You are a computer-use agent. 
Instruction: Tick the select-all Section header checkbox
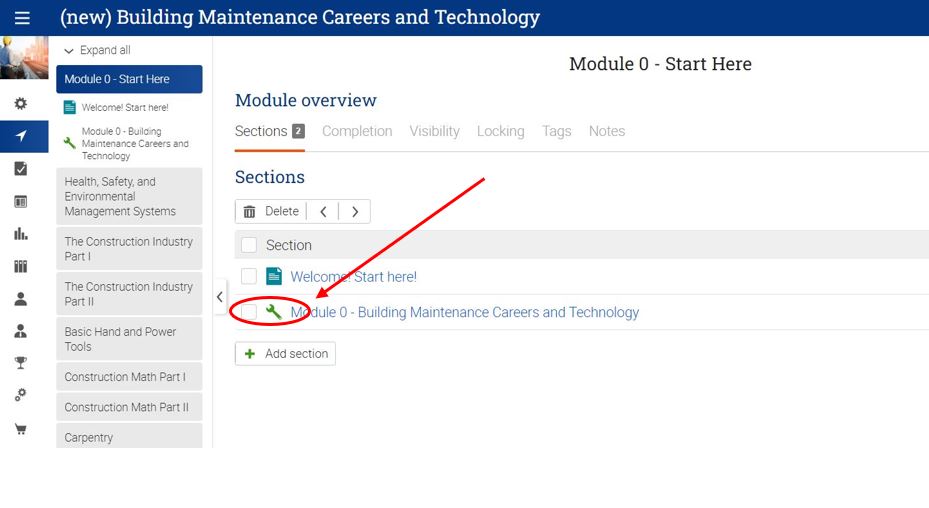(x=249, y=245)
